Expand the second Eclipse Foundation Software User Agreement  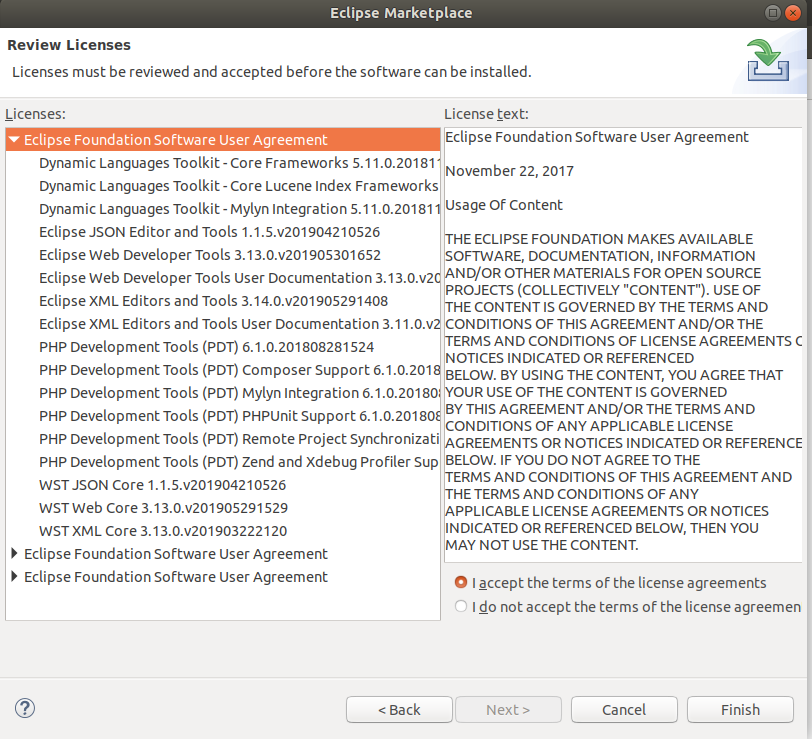click(x=14, y=553)
